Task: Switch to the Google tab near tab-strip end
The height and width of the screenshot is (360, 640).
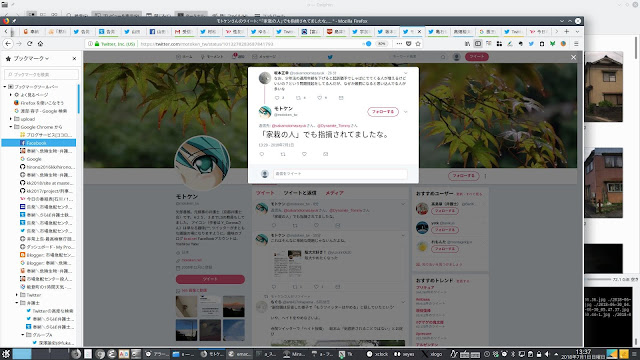Action: [488, 31]
